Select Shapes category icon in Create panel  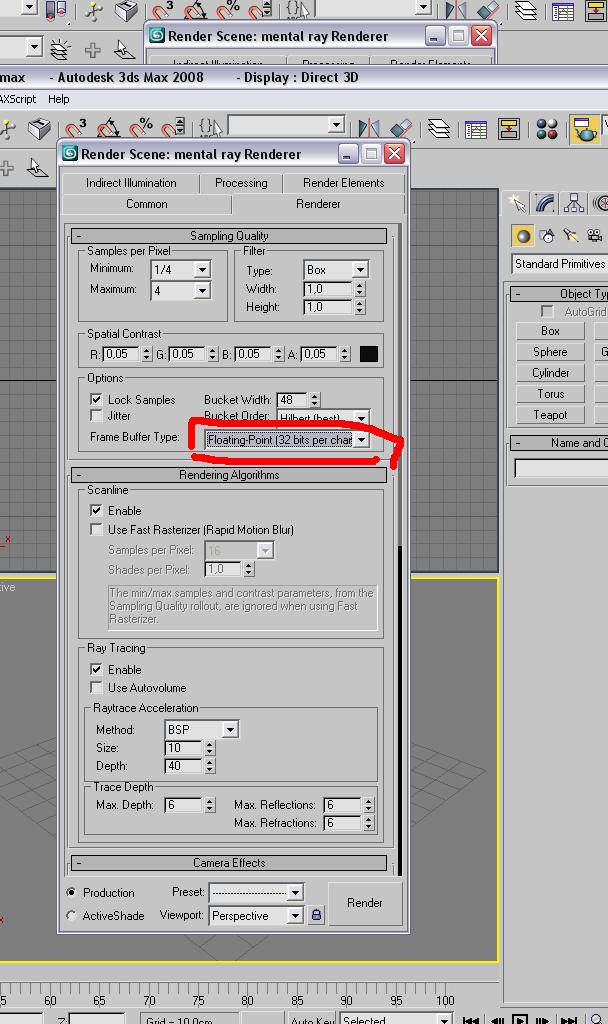click(x=547, y=236)
